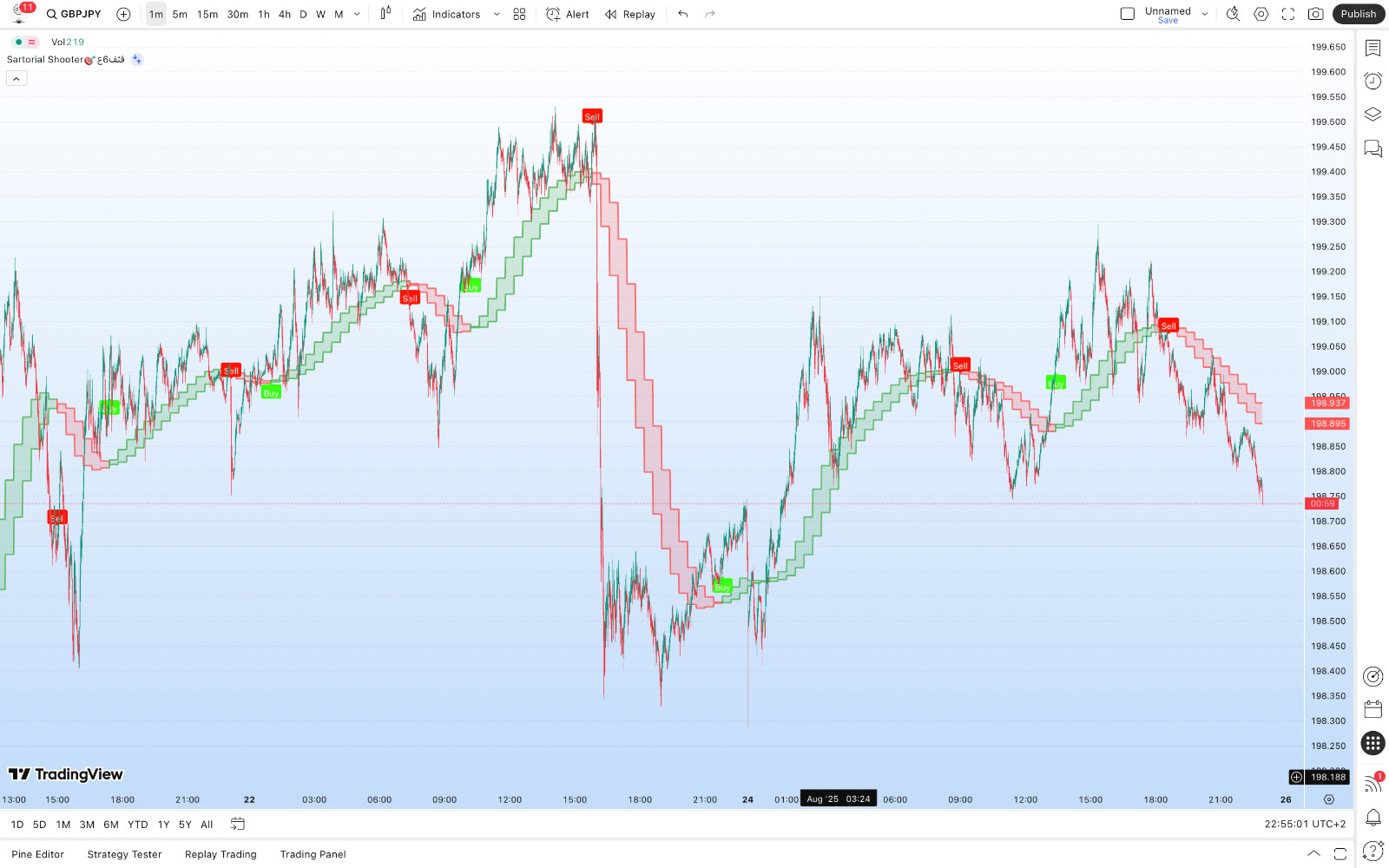
Task: Click the 198.895 red price label
Action: [x=1327, y=424]
